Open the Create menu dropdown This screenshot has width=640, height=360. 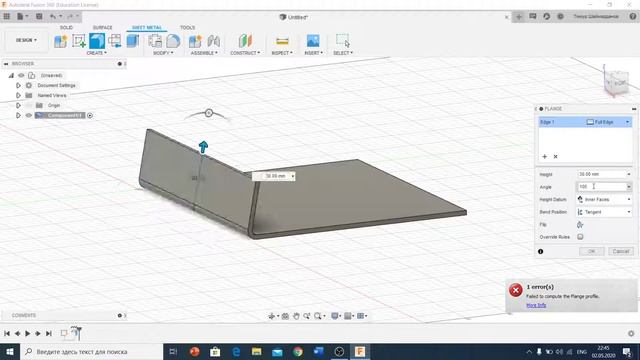pyautogui.click(x=96, y=53)
